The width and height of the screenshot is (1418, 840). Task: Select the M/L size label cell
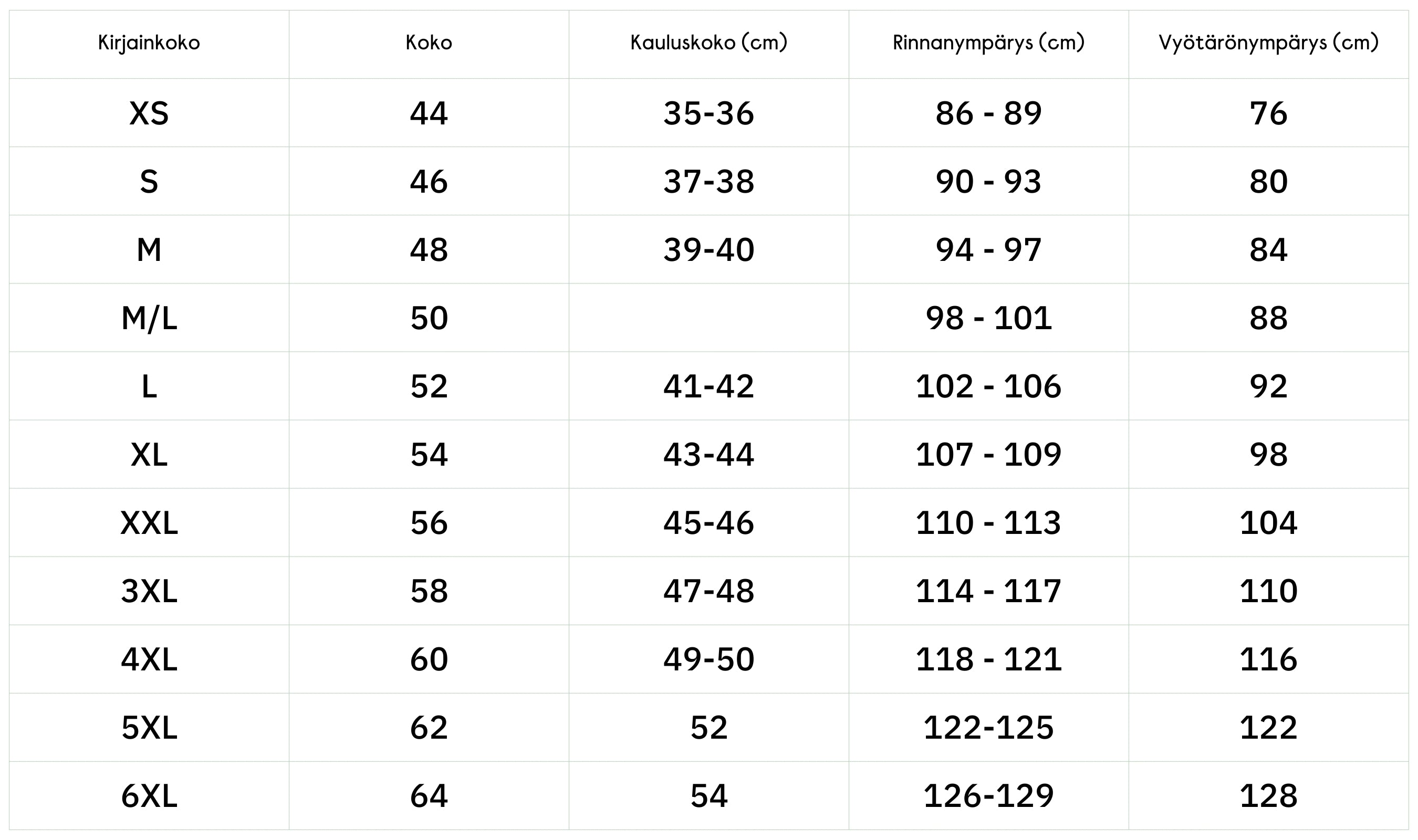coord(149,318)
